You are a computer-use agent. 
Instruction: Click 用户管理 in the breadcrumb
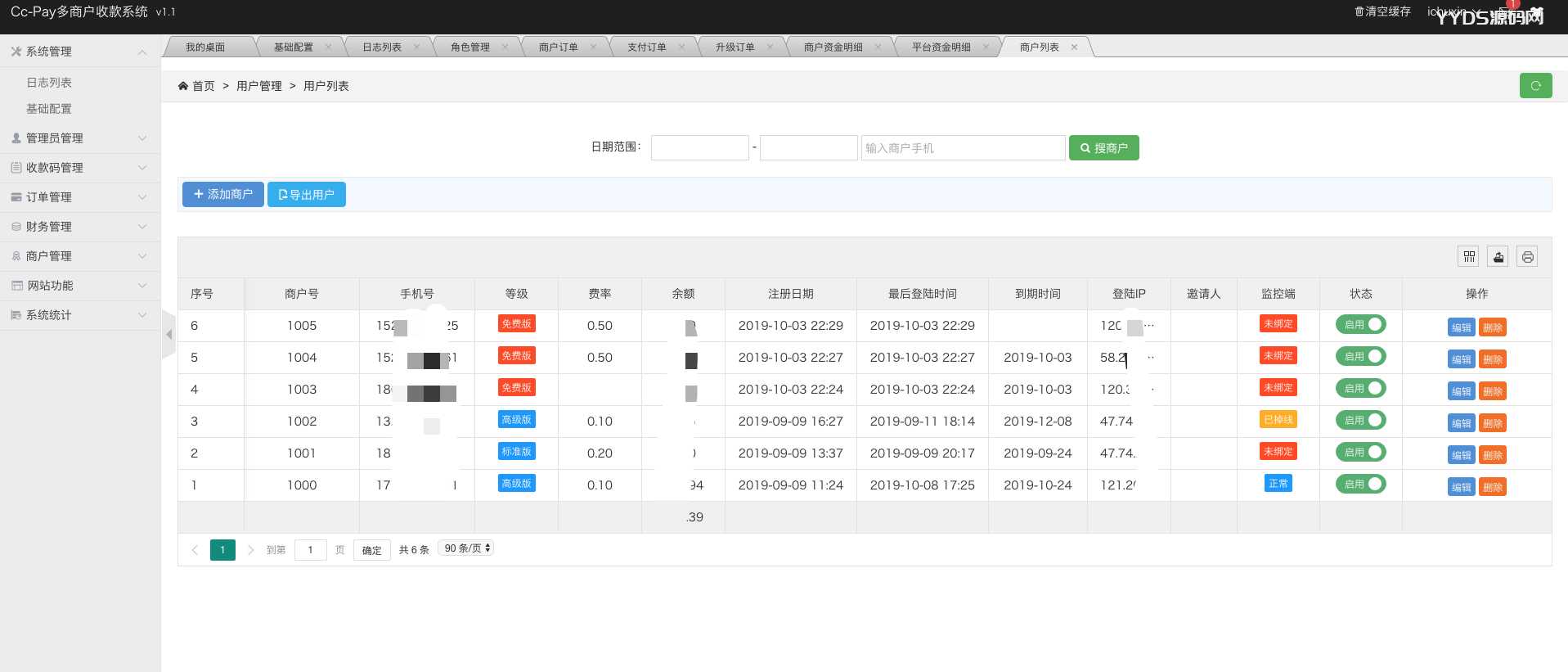pos(259,86)
